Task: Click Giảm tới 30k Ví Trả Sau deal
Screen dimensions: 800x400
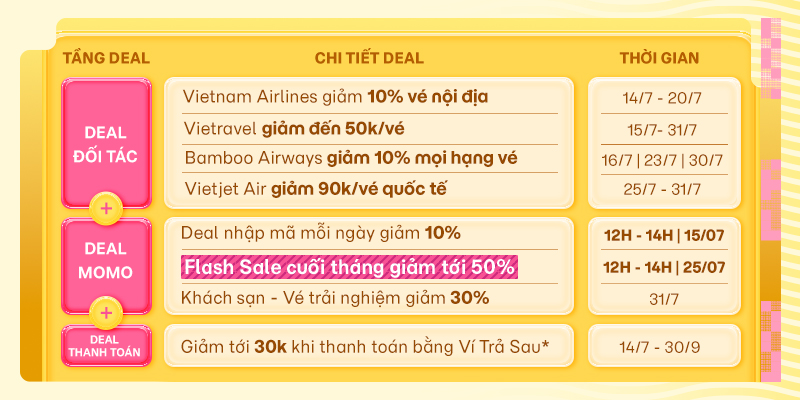Action: [365, 347]
